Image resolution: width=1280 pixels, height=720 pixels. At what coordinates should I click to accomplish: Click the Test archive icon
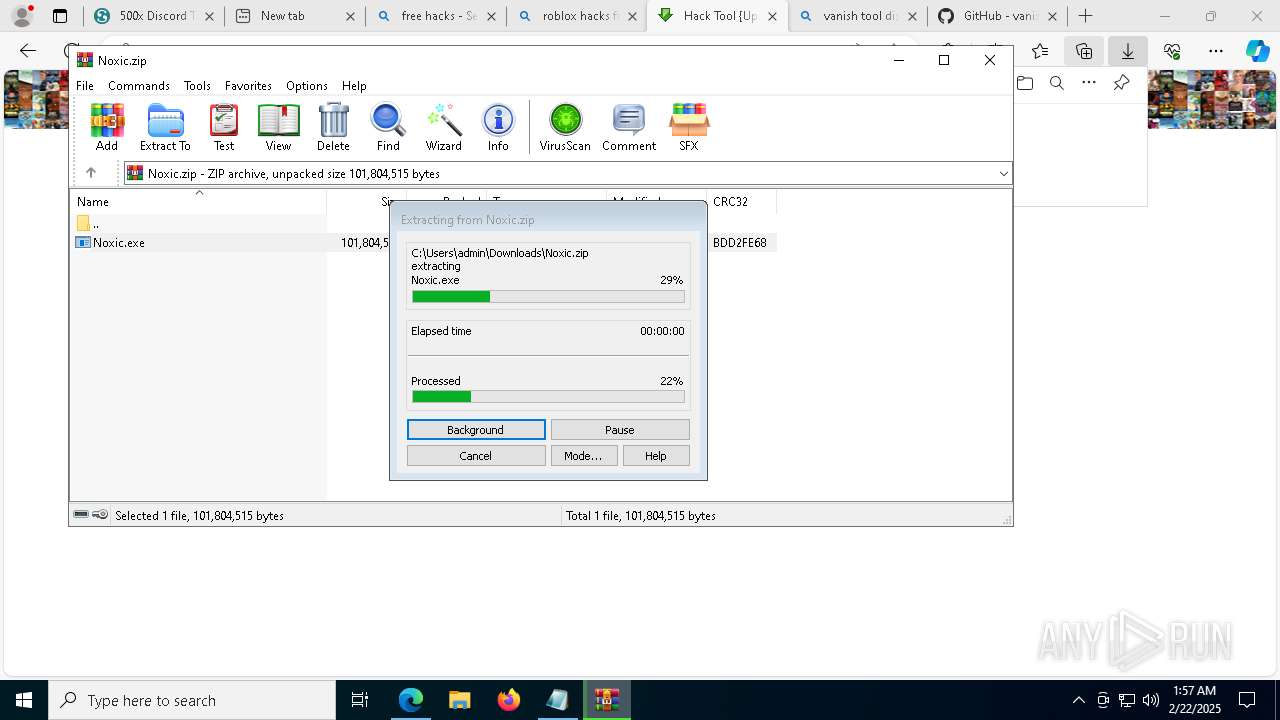(x=224, y=127)
